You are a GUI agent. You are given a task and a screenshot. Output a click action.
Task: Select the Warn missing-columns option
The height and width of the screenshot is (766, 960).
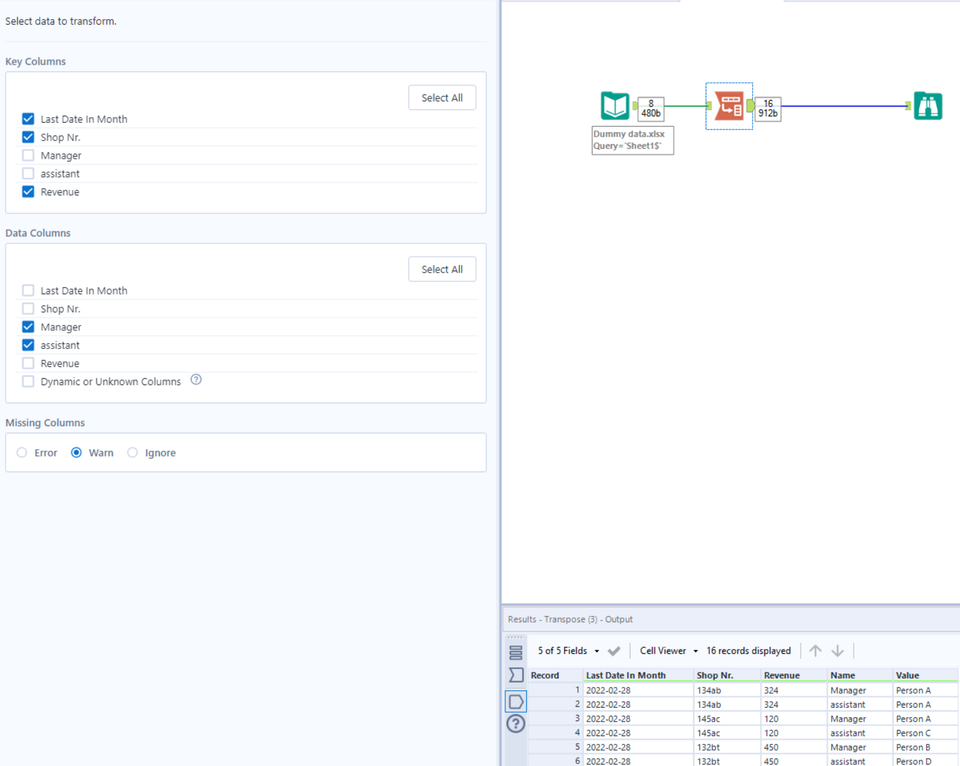pyautogui.click(x=77, y=452)
